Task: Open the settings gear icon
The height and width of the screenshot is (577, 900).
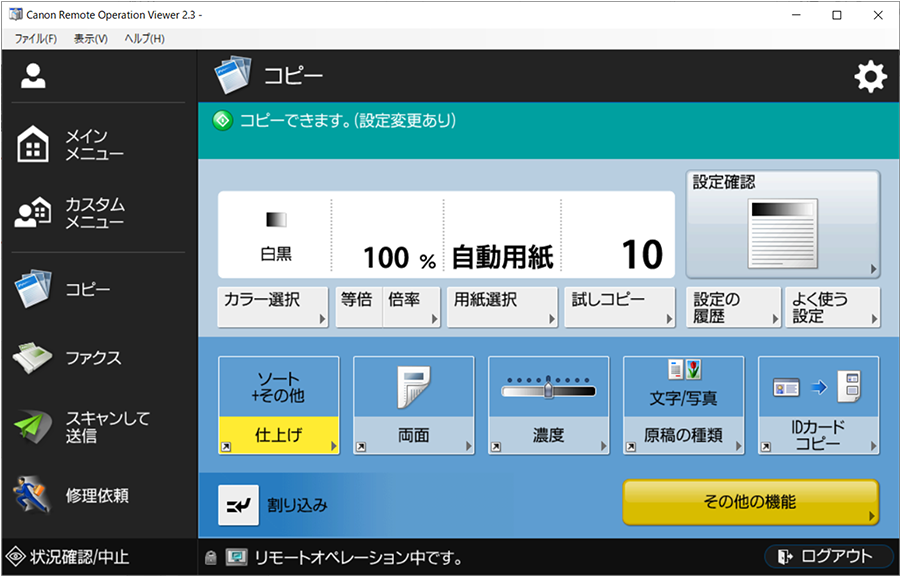Action: pyautogui.click(x=870, y=77)
